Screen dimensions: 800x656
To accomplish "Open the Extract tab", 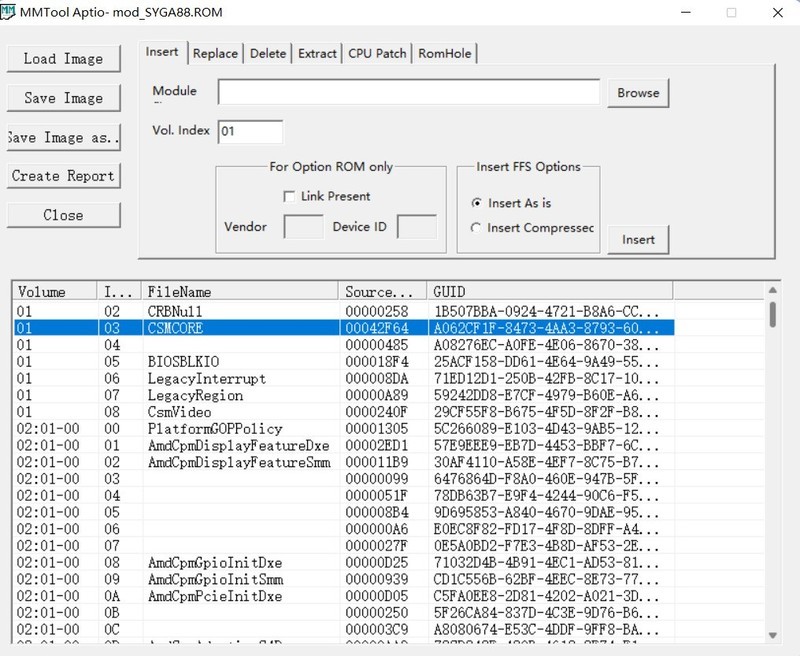I will [317, 53].
